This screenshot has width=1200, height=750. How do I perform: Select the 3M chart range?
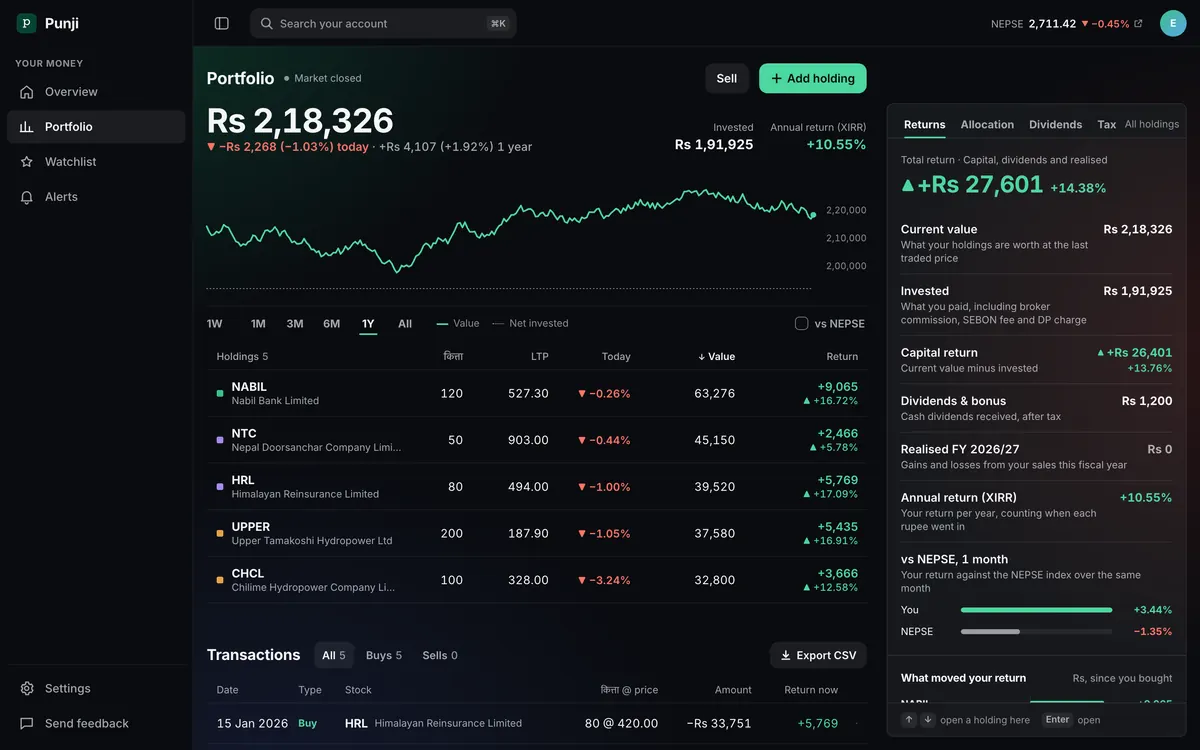pyautogui.click(x=295, y=324)
